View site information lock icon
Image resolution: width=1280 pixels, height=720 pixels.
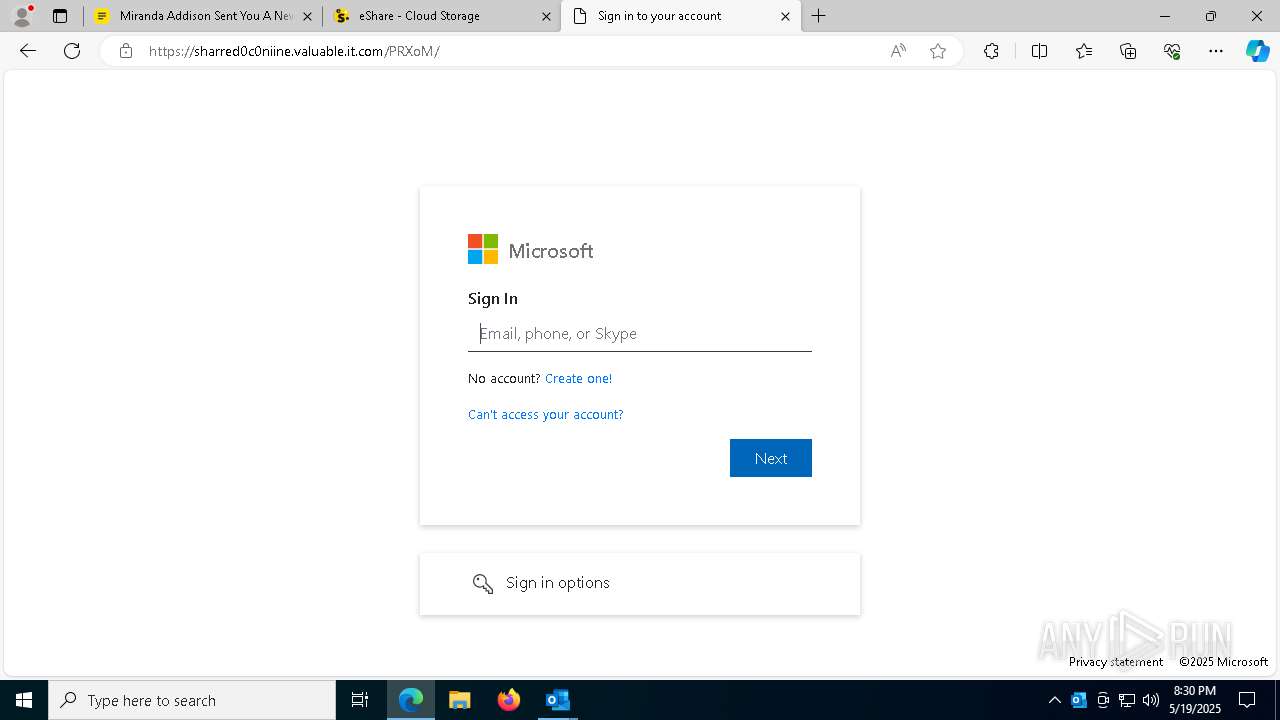click(x=126, y=51)
